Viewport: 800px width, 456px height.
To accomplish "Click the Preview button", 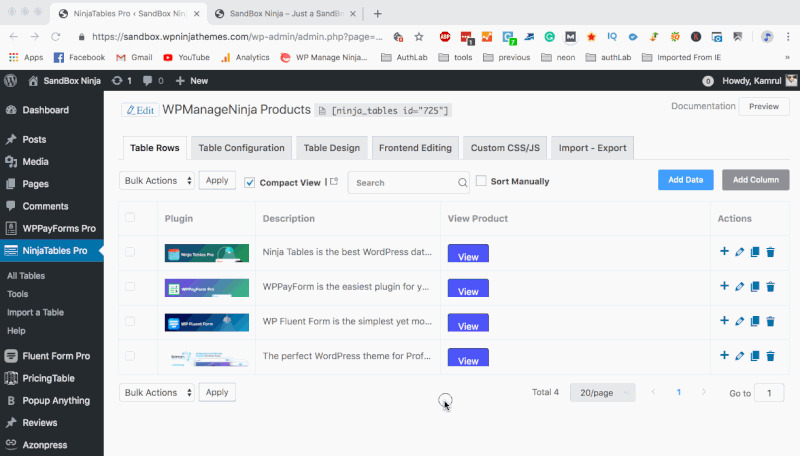I will (x=764, y=106).
